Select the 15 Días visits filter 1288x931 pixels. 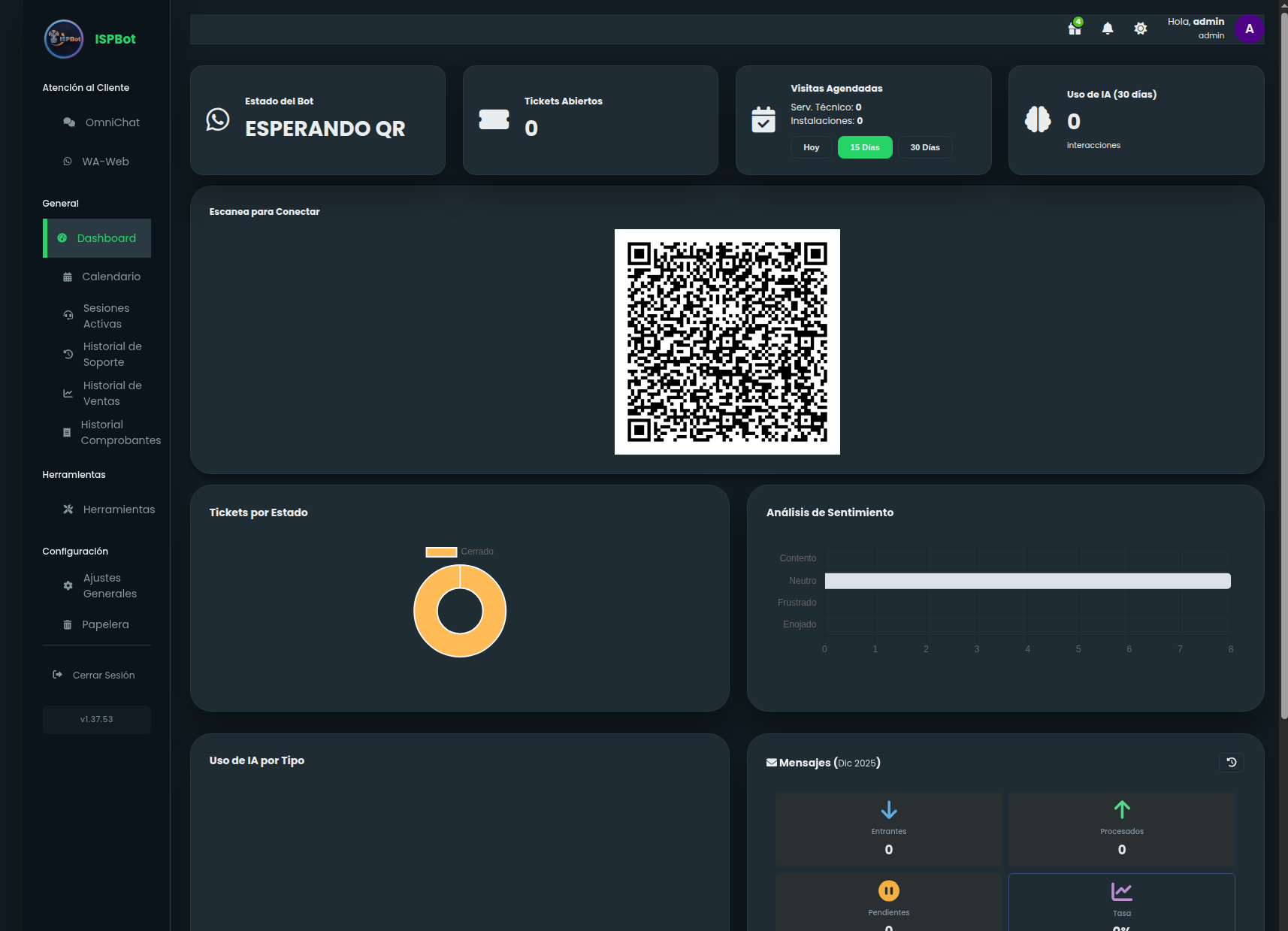pyautogui.click(x=864, y=147)
